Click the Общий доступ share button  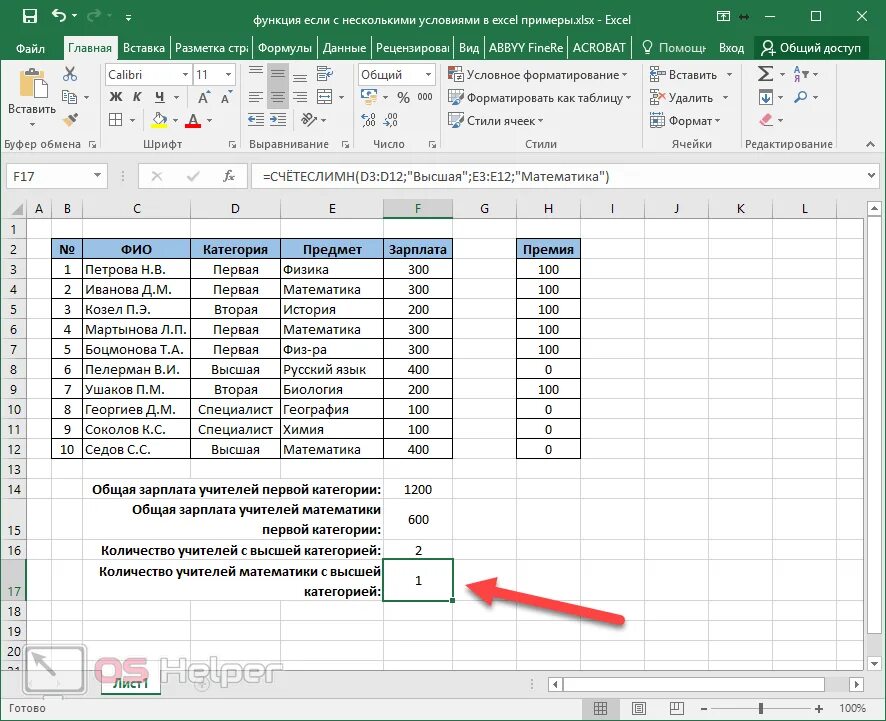pyautogui.click(x=811, y=48)
